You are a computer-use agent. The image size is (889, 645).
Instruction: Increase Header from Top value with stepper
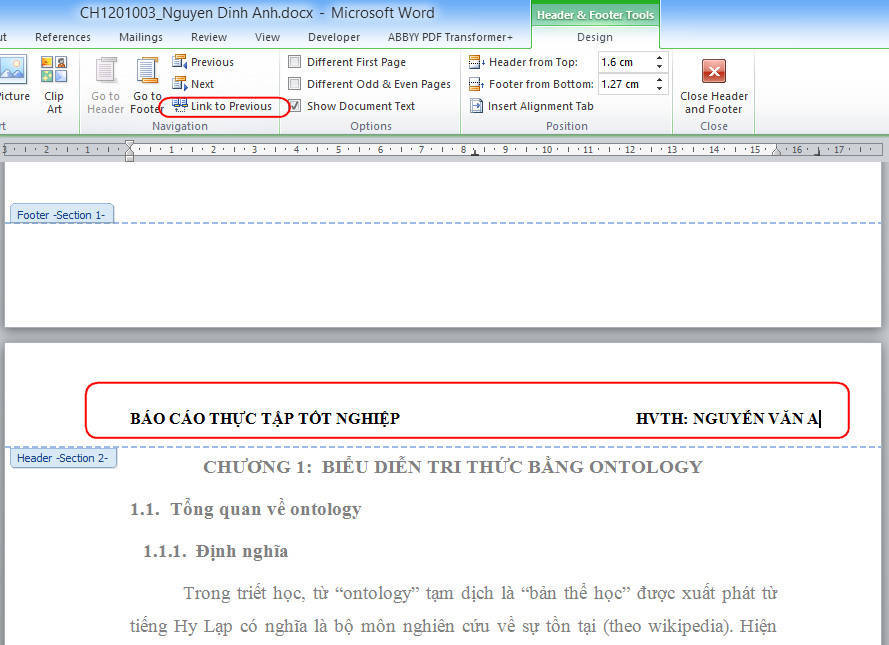tap(658, 56)
